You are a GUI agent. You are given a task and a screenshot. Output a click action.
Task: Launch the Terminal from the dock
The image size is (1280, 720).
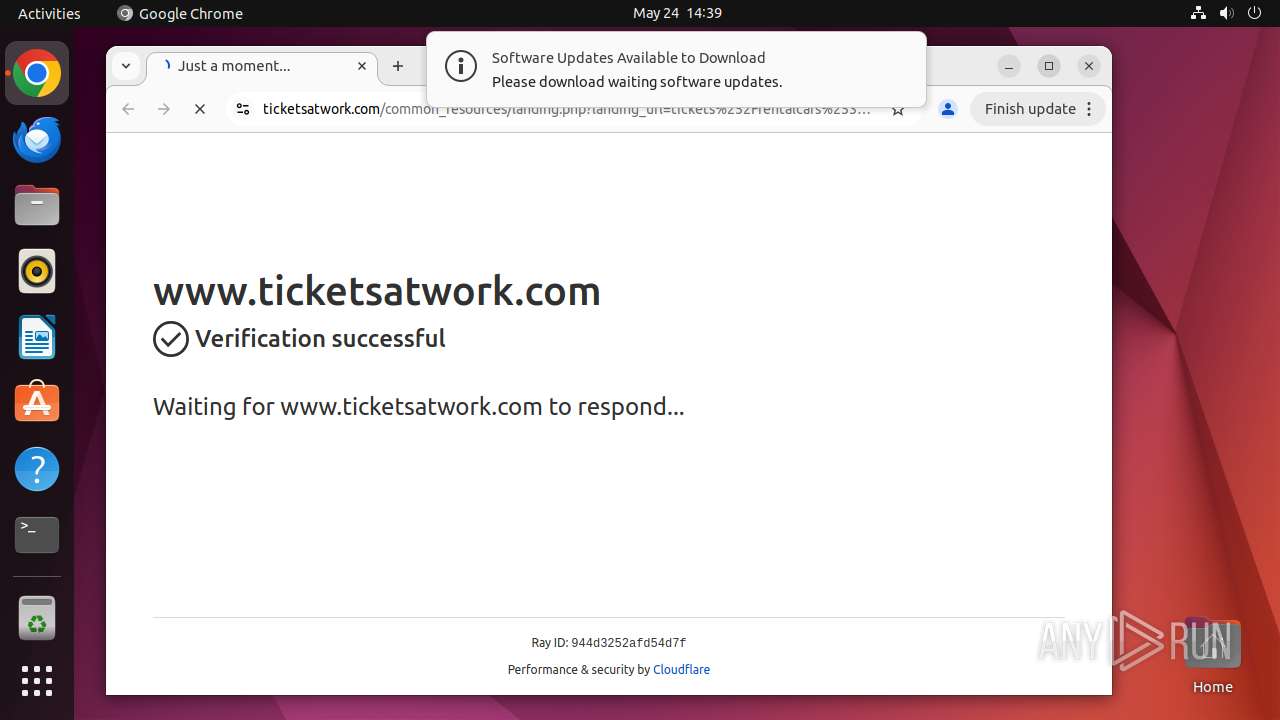tap(37, 534)
